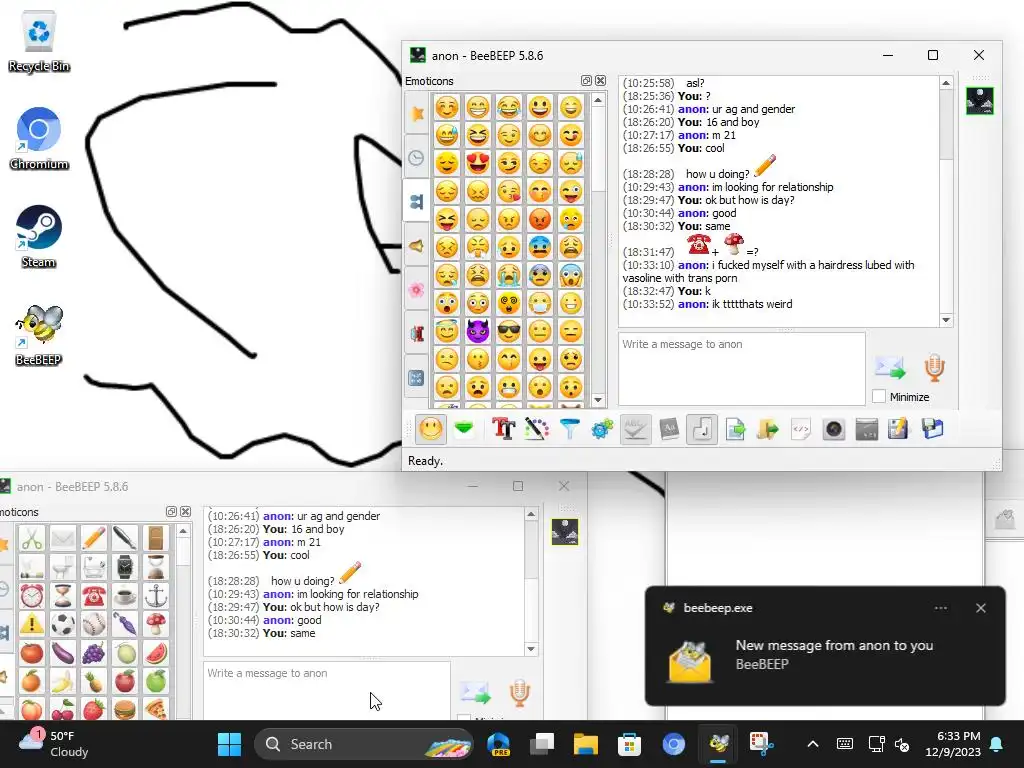Insert the heart-eyes emoji
The width and height of the screenshot is (1024, 768).
[x=477, y=163]
